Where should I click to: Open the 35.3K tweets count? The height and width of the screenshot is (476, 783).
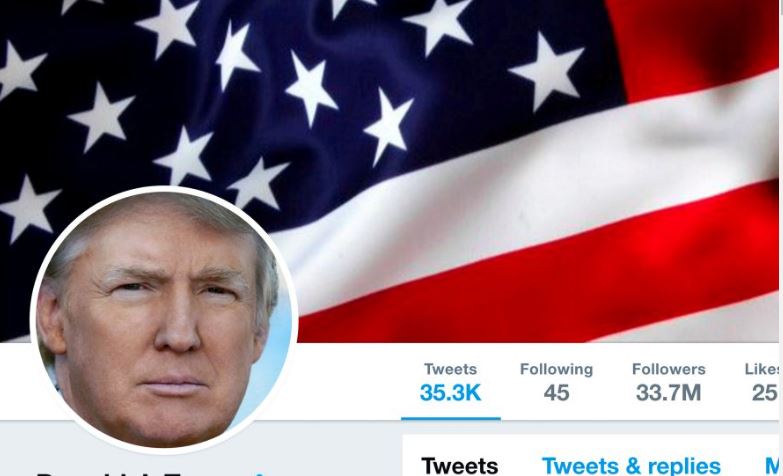pos(450,393)
